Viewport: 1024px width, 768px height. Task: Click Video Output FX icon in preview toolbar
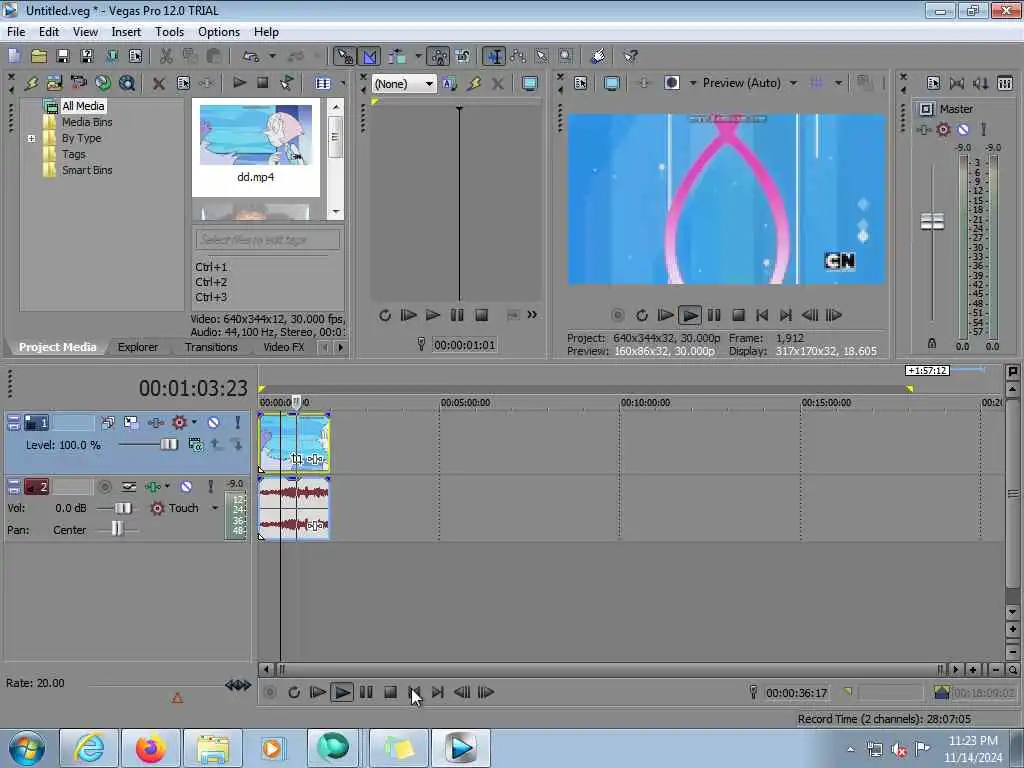tap(643, 83)
